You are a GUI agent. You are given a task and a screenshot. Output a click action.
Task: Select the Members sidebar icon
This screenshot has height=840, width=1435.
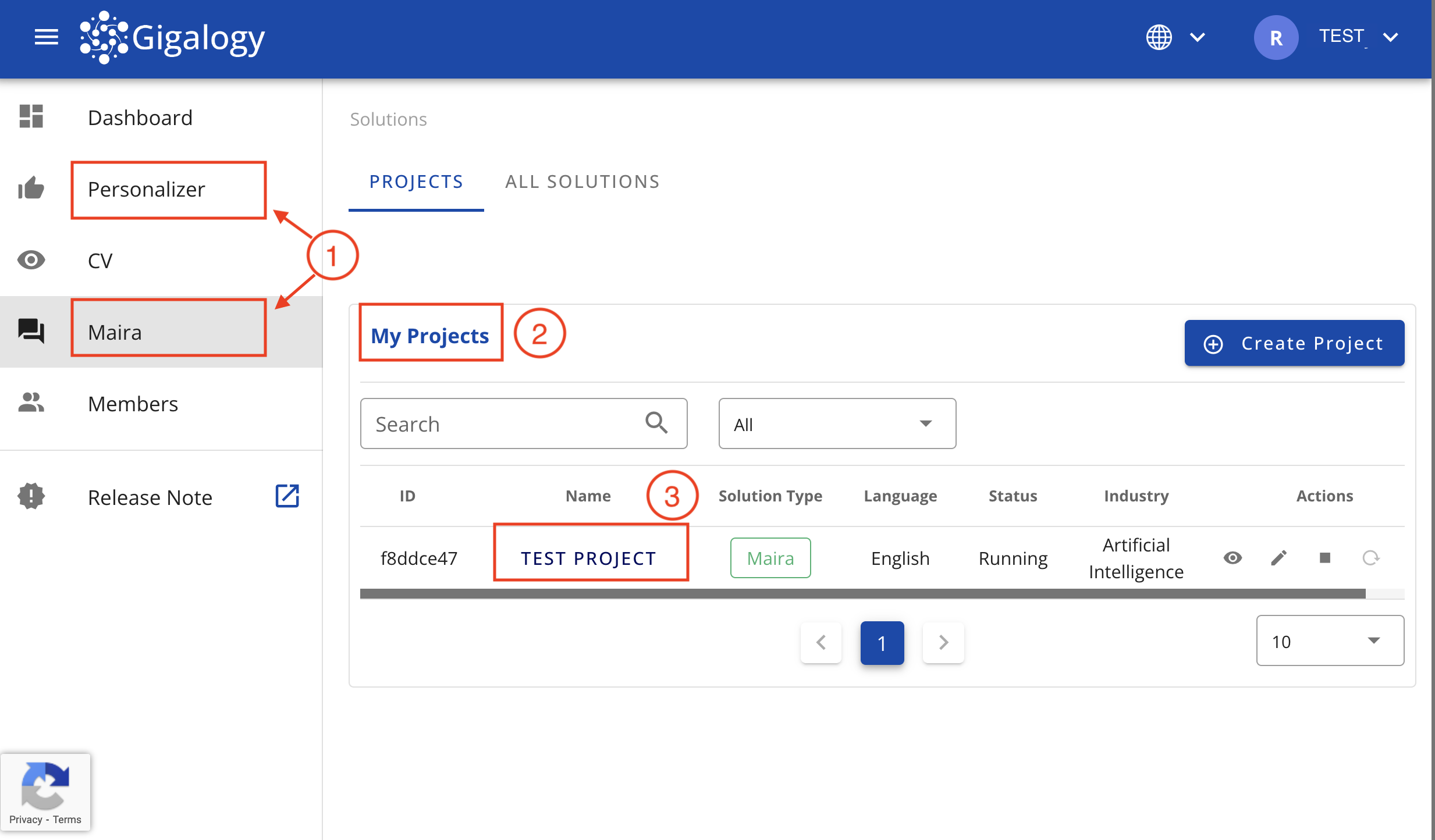[x=31, y=403]
